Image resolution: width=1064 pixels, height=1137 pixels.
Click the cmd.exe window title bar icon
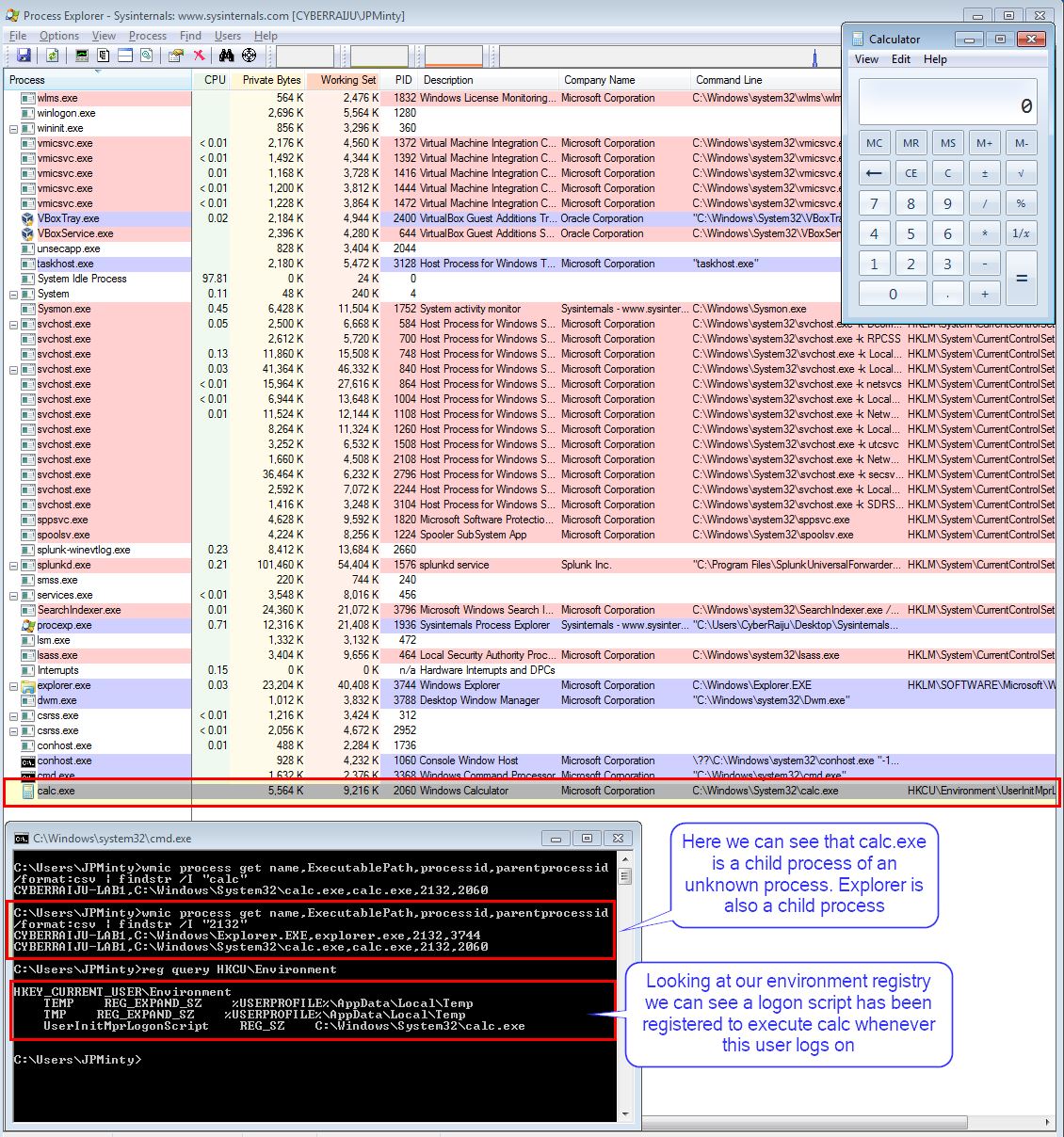[21, 838]
